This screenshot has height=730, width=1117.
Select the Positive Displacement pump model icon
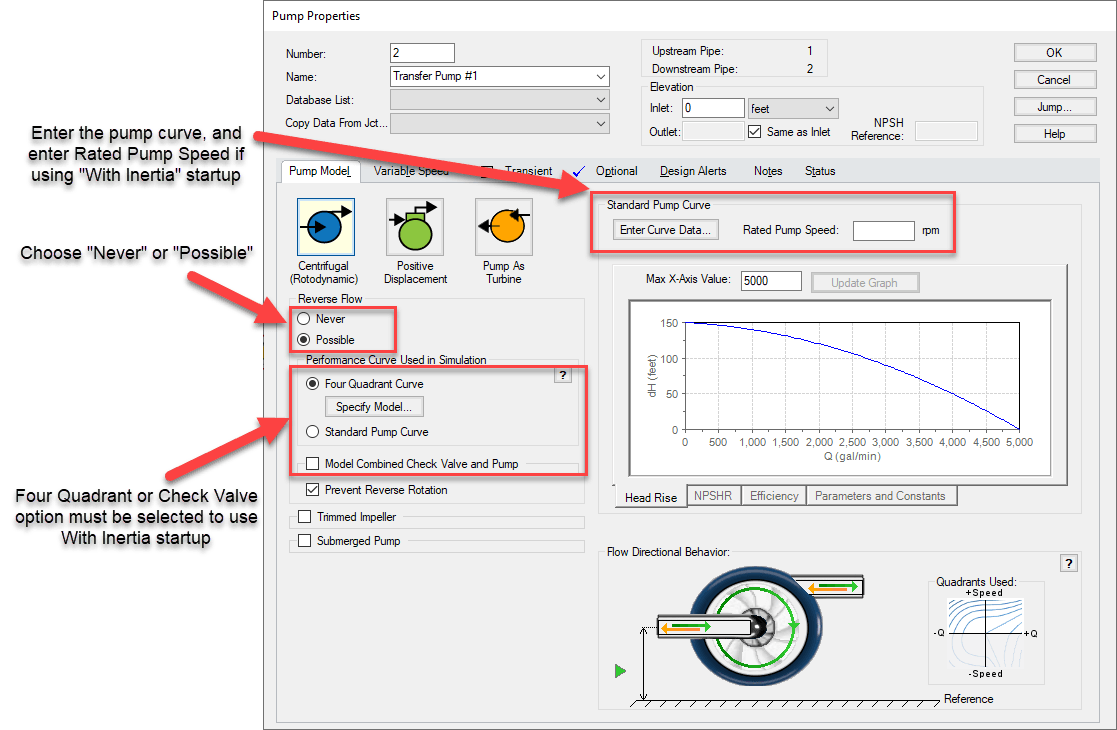click(x=414, y=227)
